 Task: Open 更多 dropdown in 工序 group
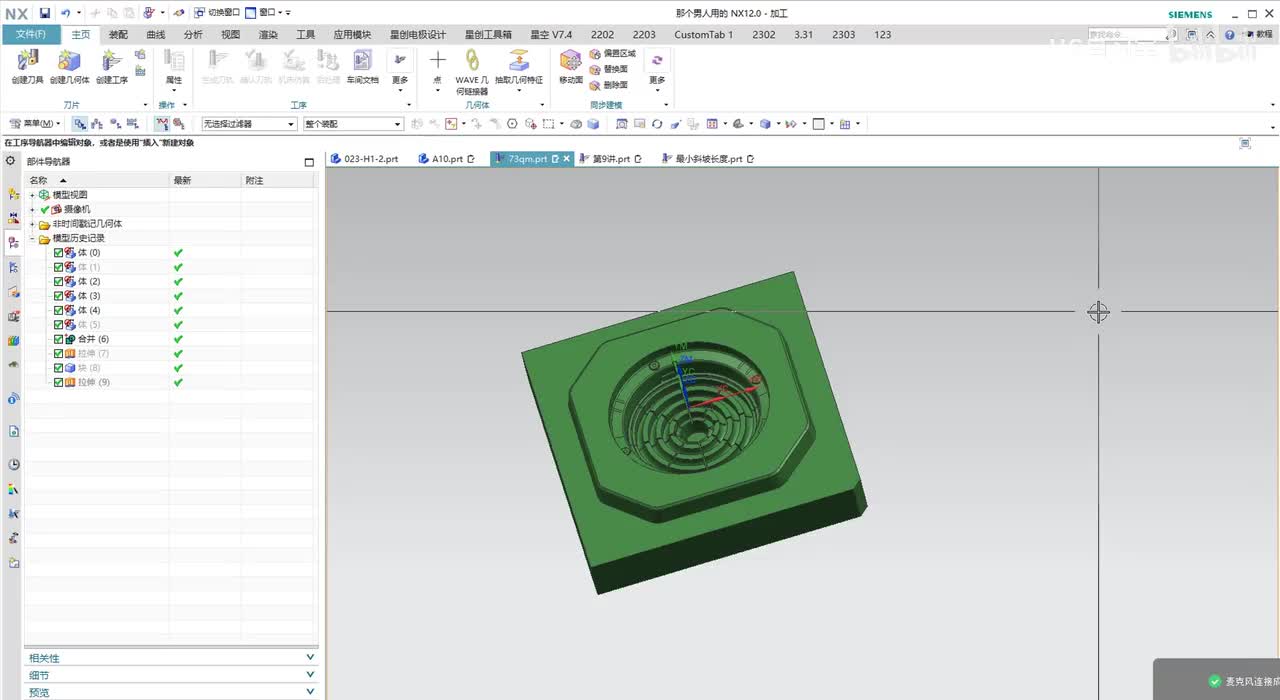(x=400, y=69)
